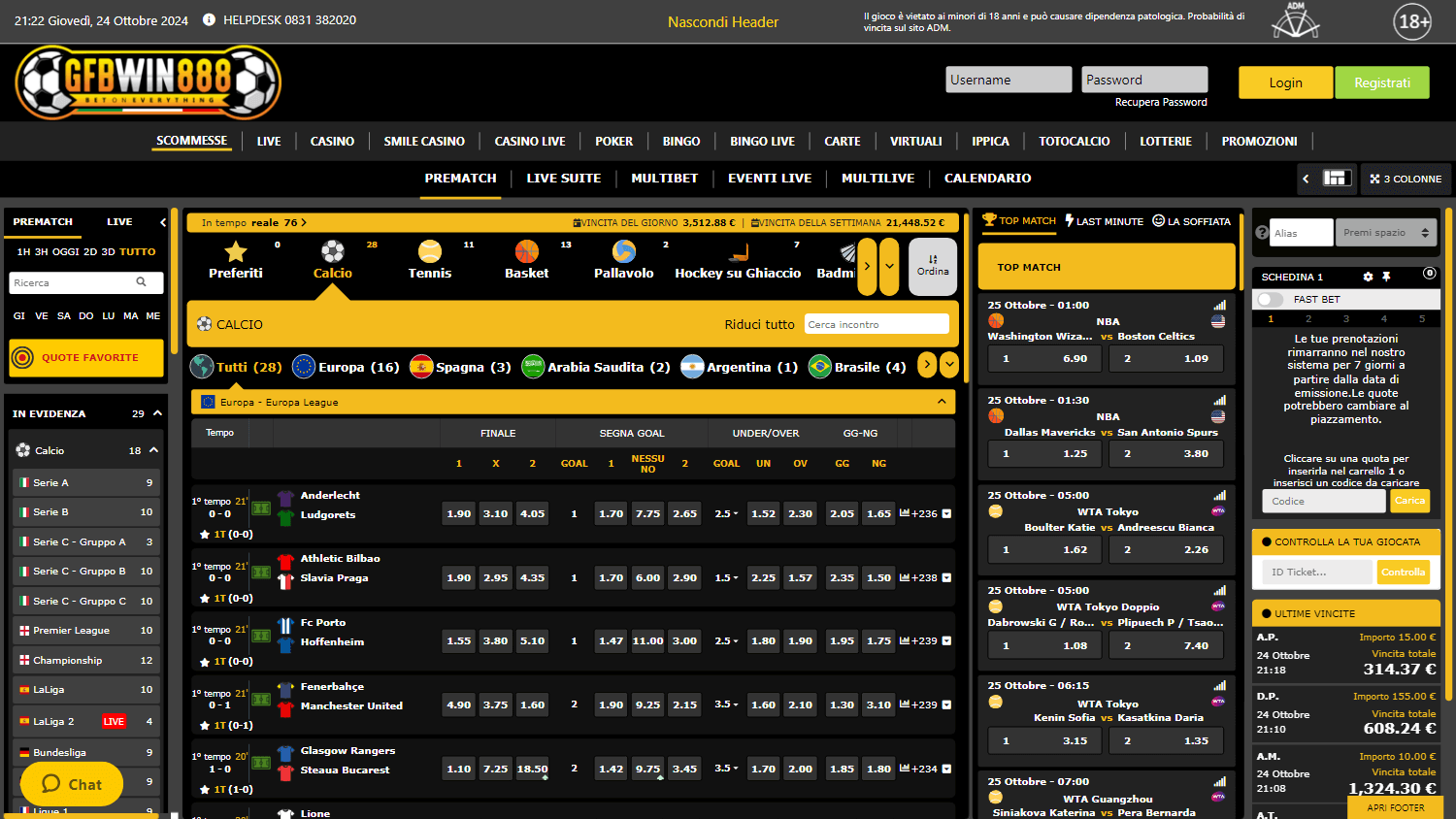Switch to the CALENDARIO tab
The image size is (1456, 819).
pos(987,179)
